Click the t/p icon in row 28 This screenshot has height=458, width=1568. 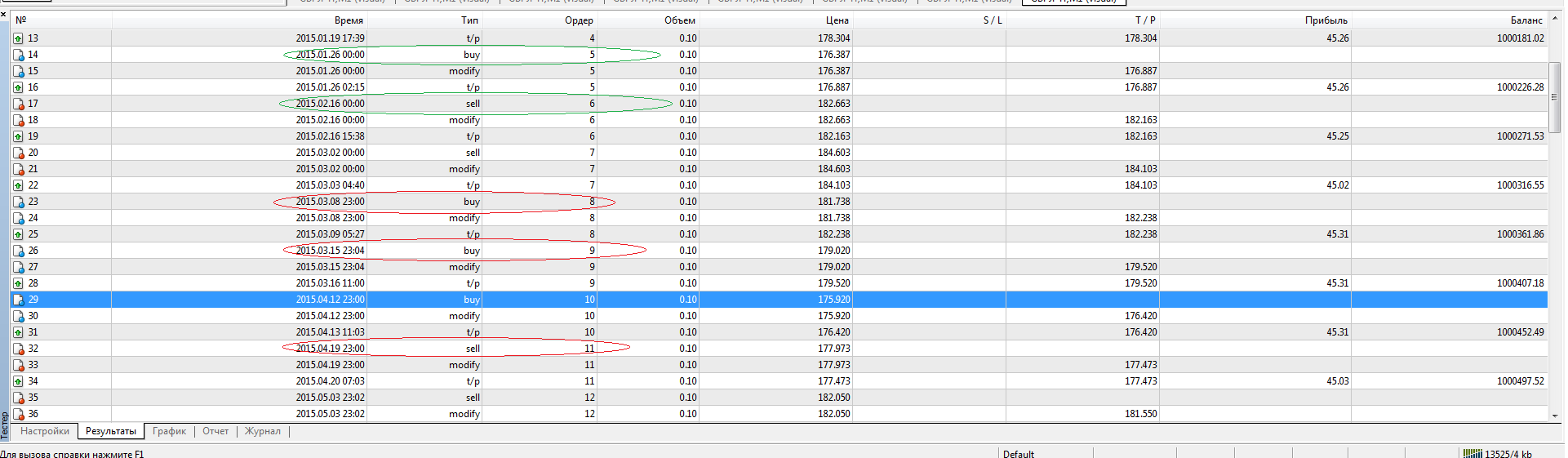click(18, 283)
